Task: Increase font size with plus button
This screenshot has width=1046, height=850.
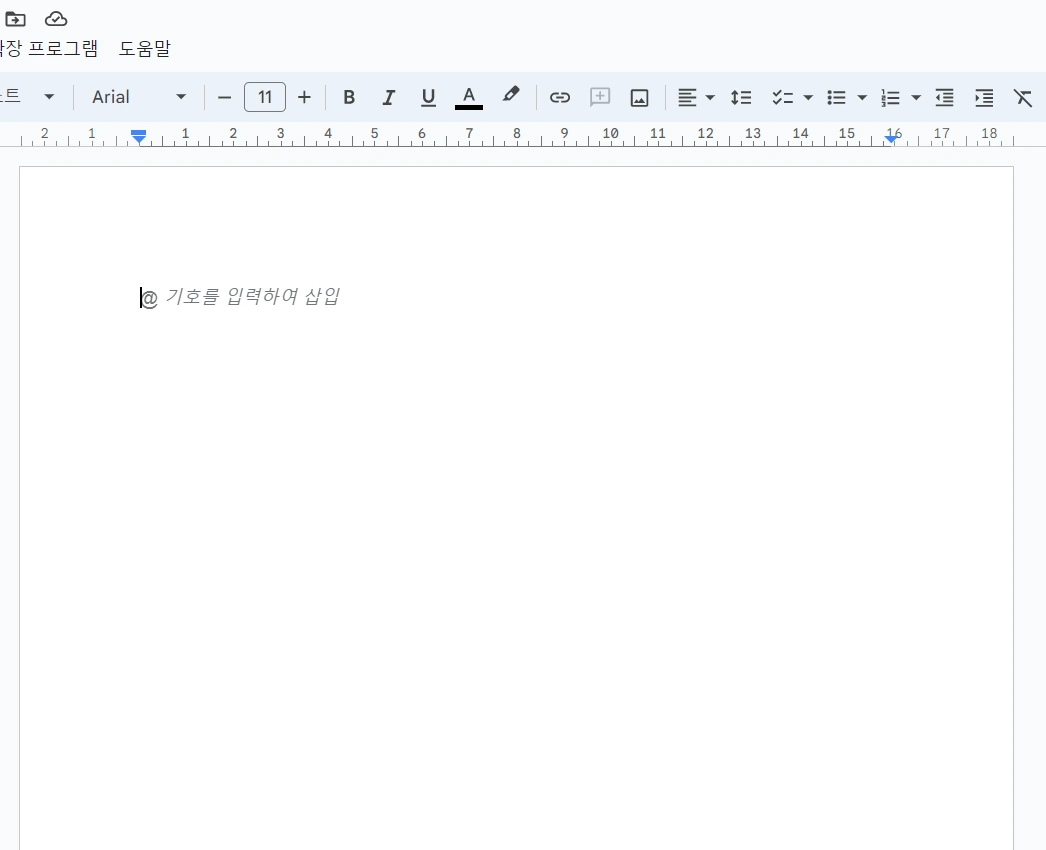Action: 304,97
